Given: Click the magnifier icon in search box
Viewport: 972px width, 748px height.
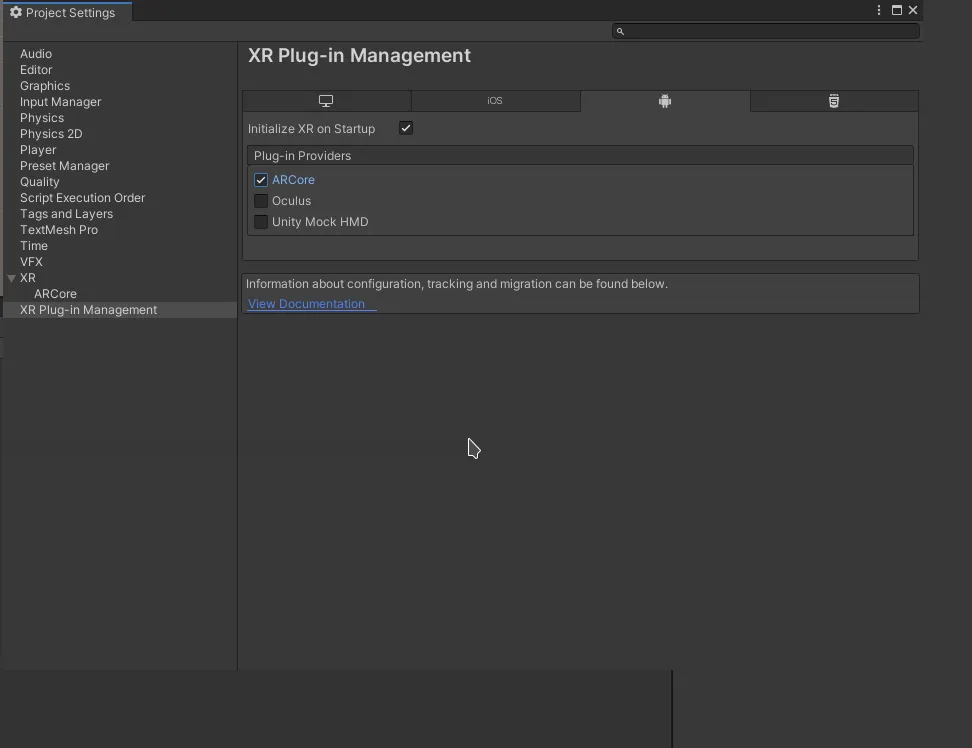Looking at the screenshot, I should [x=620, y=31].
